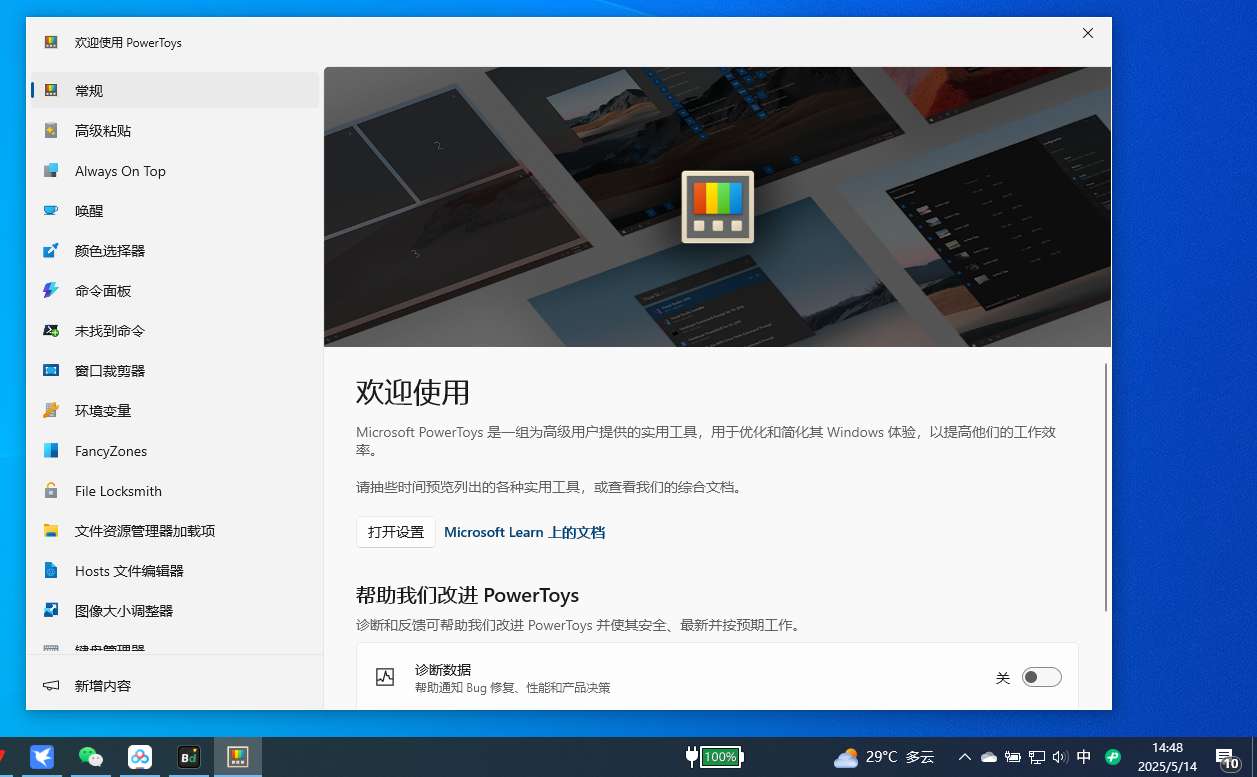
Task: Select 常规 (General) in the sidebar
Action: coord(175,90)
